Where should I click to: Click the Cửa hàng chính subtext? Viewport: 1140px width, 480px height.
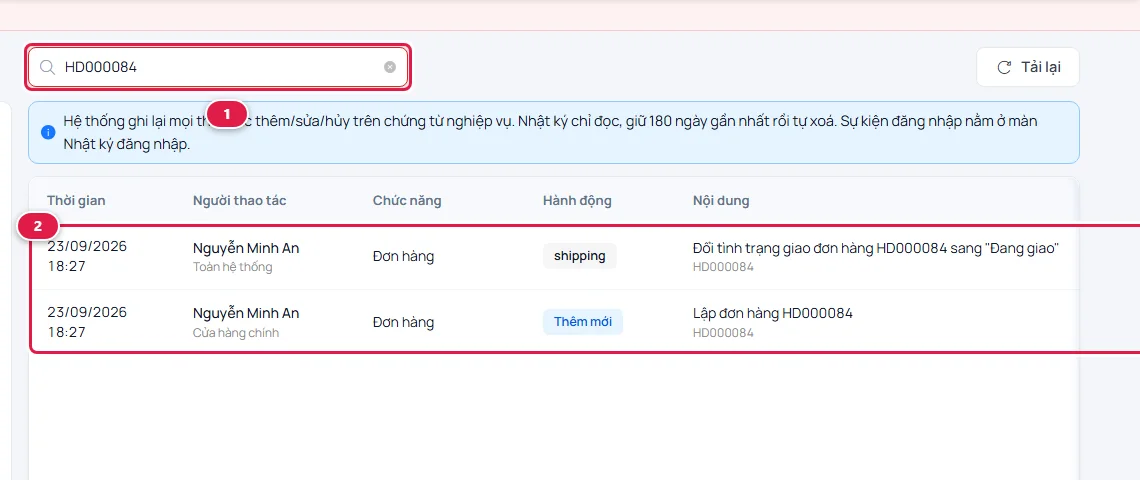(236, 333)
